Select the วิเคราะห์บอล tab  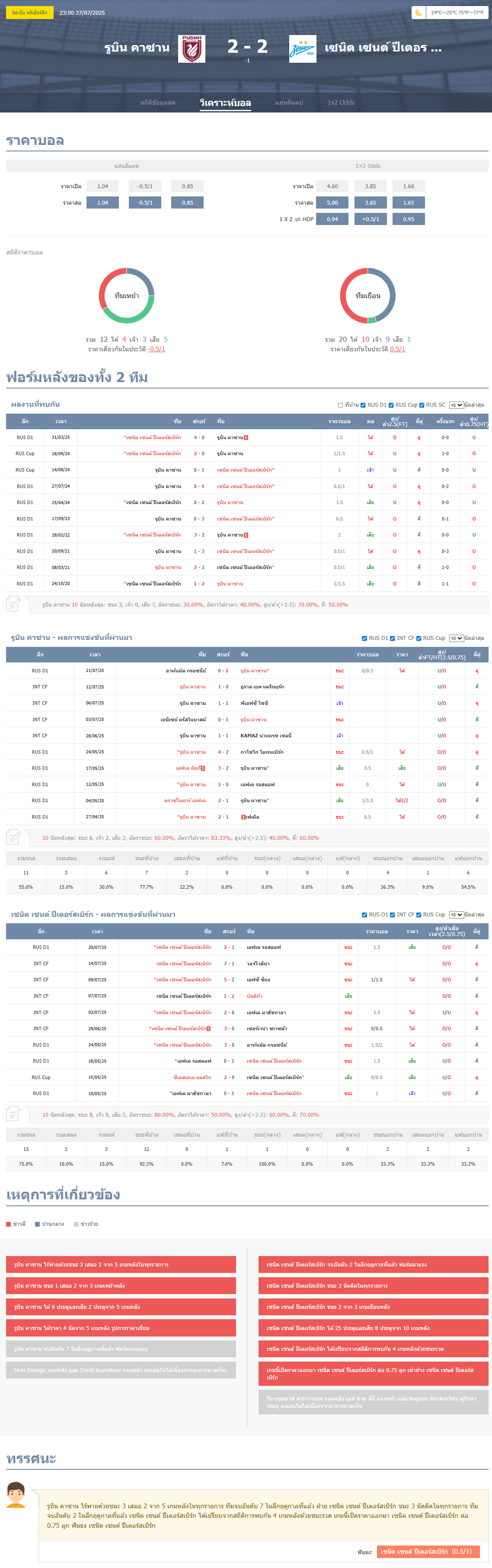[x=226, y=102]
